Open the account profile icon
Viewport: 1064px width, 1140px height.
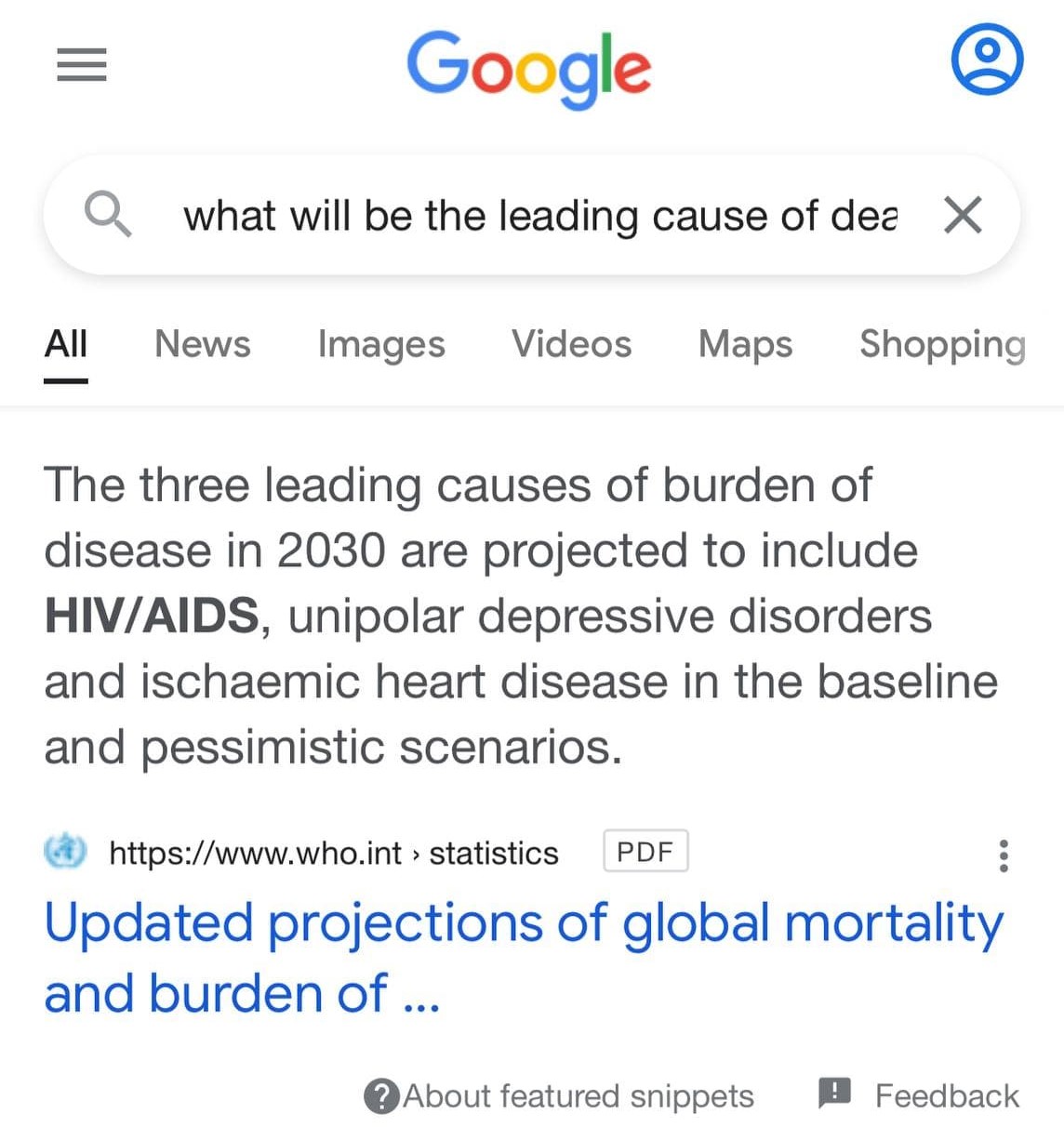click(x=987, y=59)
